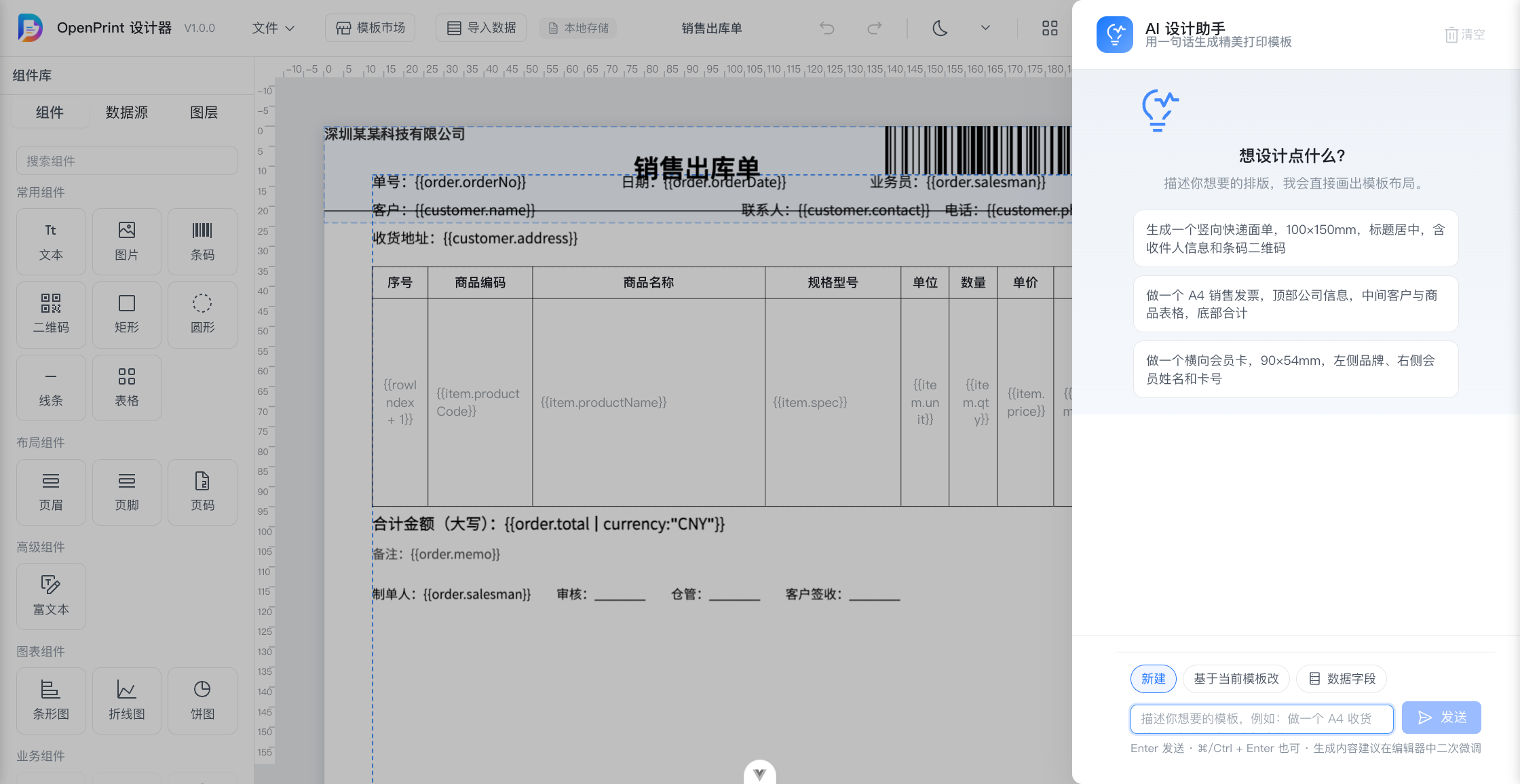Click the 规格型号 table header cell

coord(833,283)
